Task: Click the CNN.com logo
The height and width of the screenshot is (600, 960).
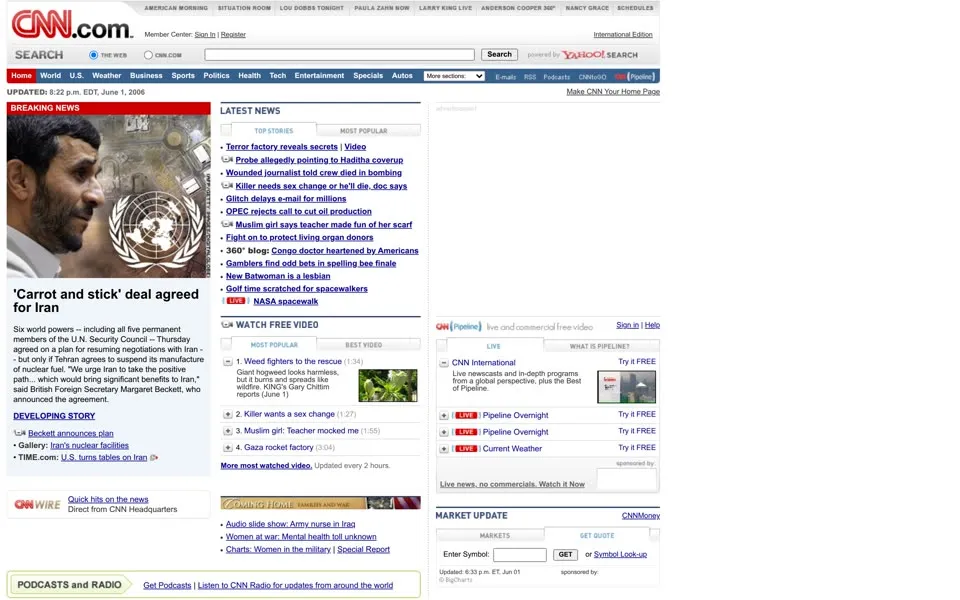Action: click(x=72, y=26)
